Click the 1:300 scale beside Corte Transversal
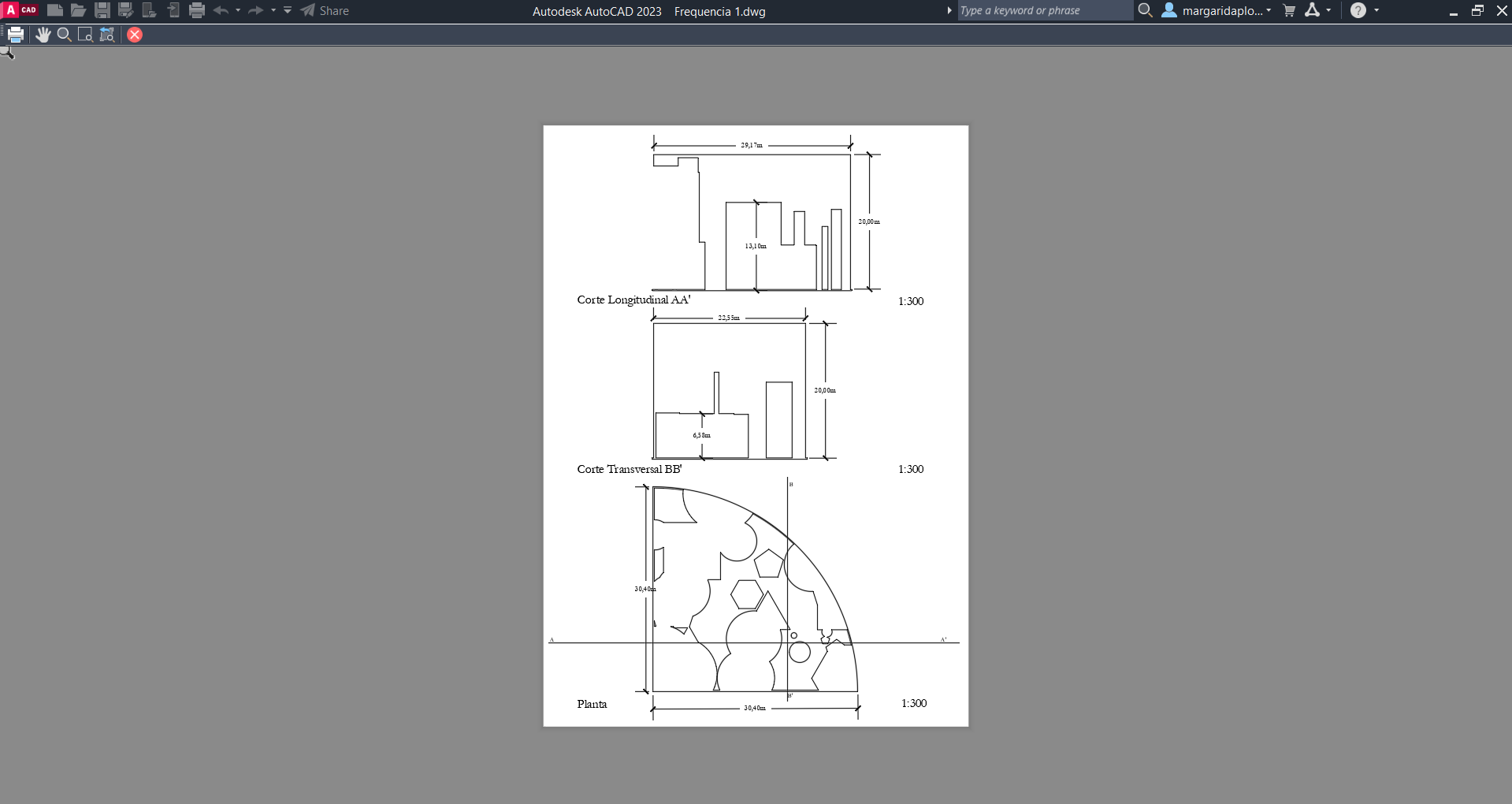This screenshot has height=804, width=1512. 911,469
